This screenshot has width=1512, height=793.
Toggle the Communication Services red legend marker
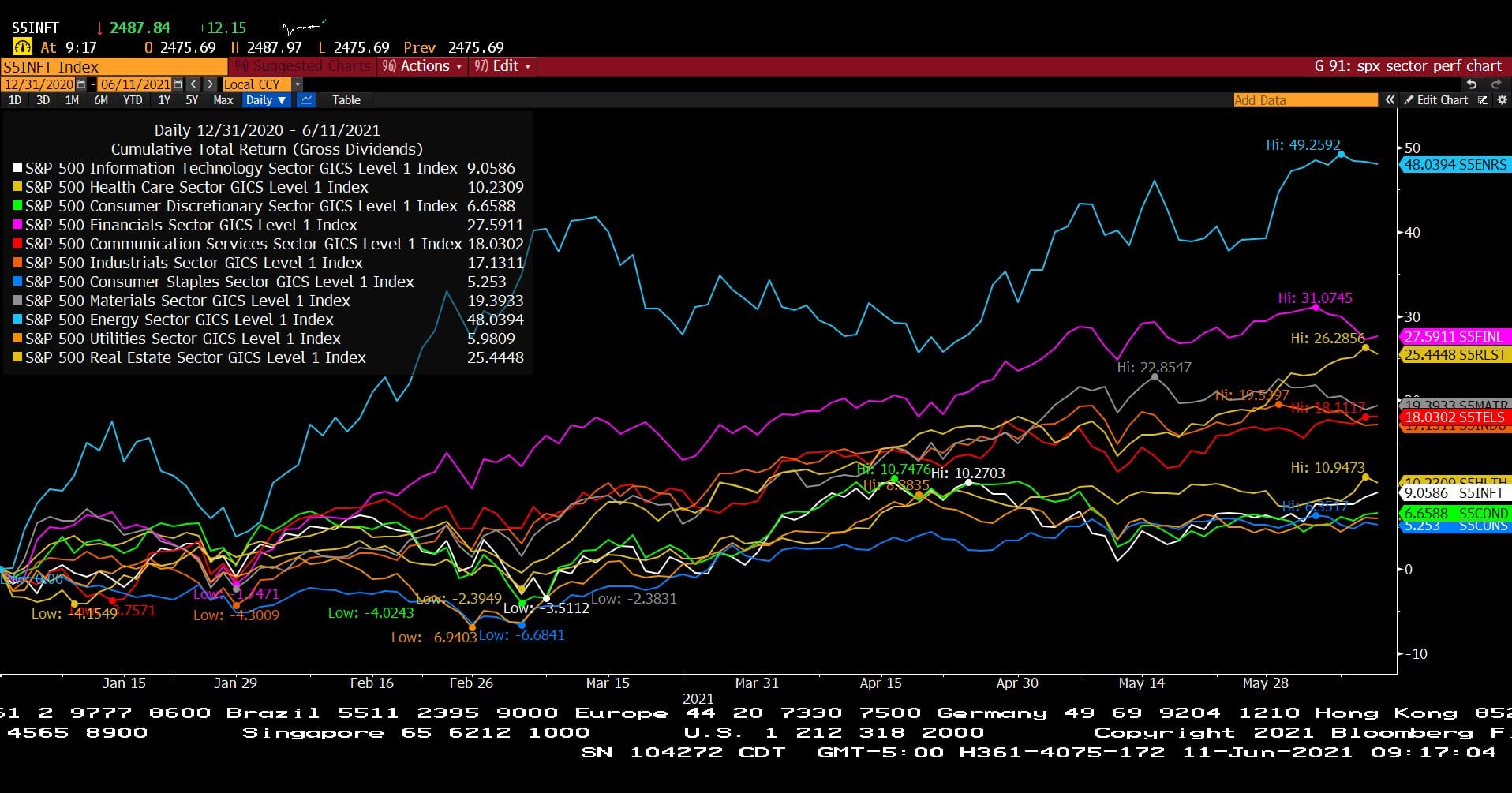coord(17,244)
